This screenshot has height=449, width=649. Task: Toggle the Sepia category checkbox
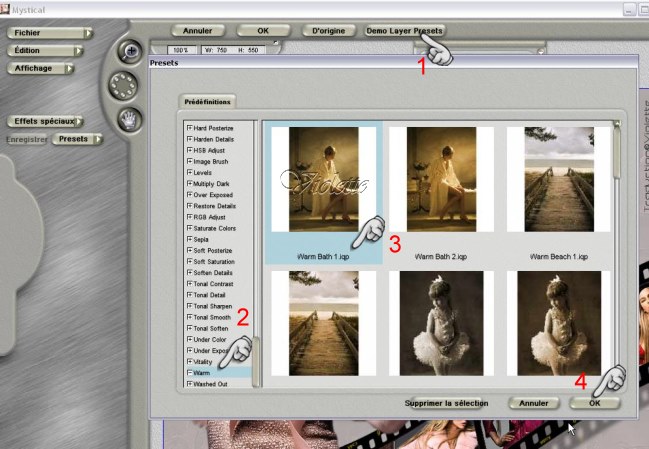[190, 240]
